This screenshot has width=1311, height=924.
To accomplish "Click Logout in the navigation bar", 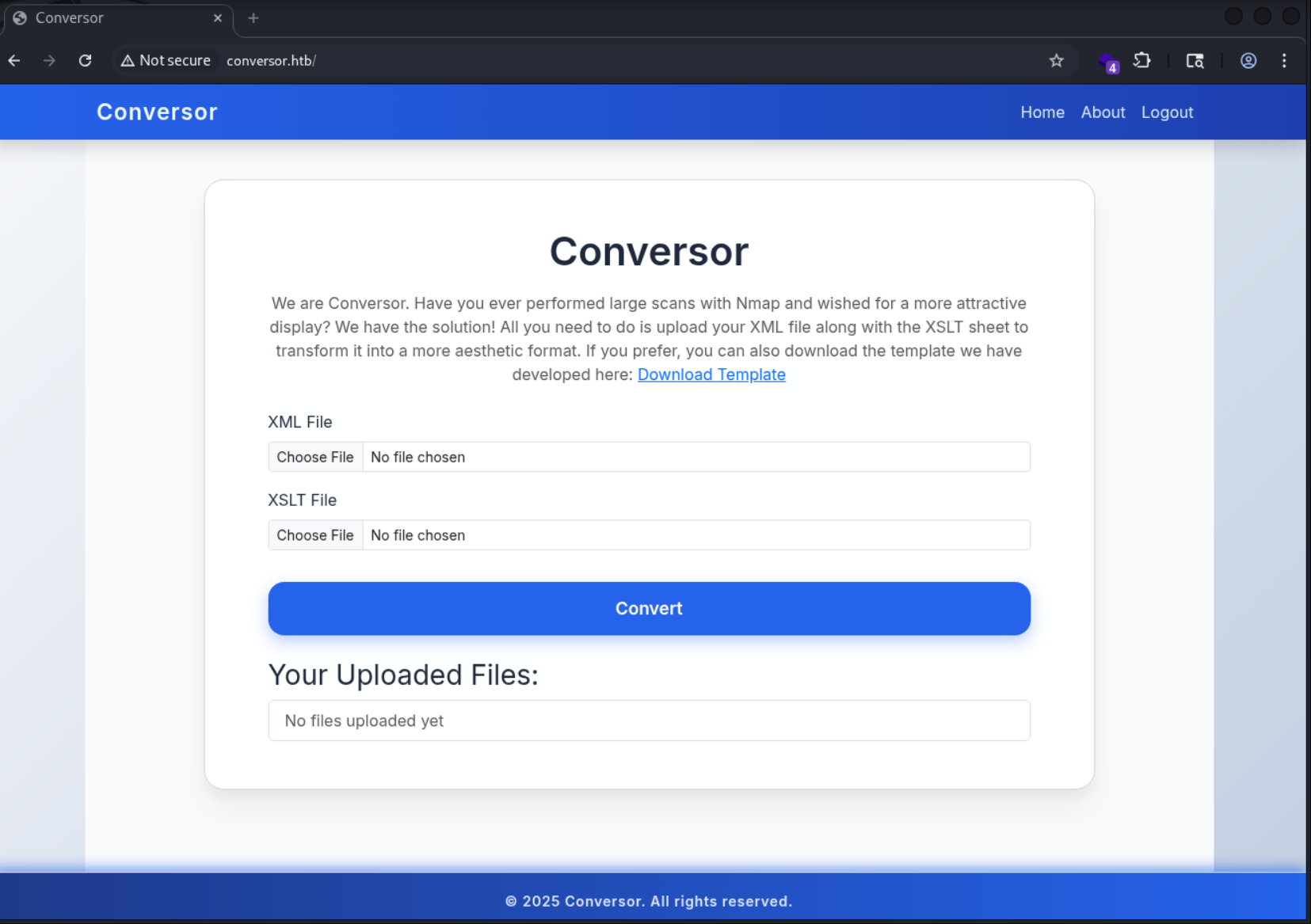I will coord(1167,112).
